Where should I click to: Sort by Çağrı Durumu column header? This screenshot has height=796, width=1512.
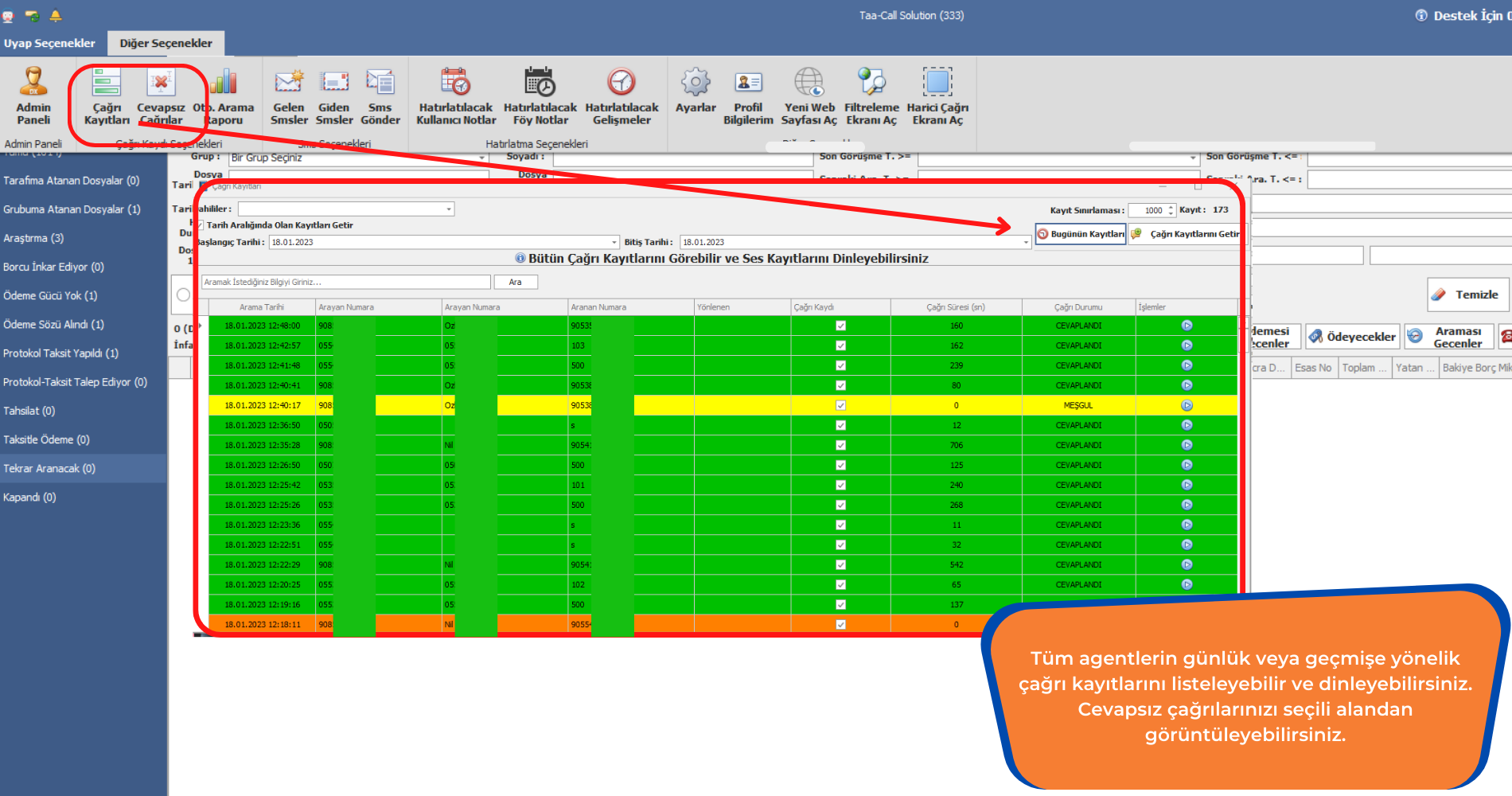point(1078,307)
